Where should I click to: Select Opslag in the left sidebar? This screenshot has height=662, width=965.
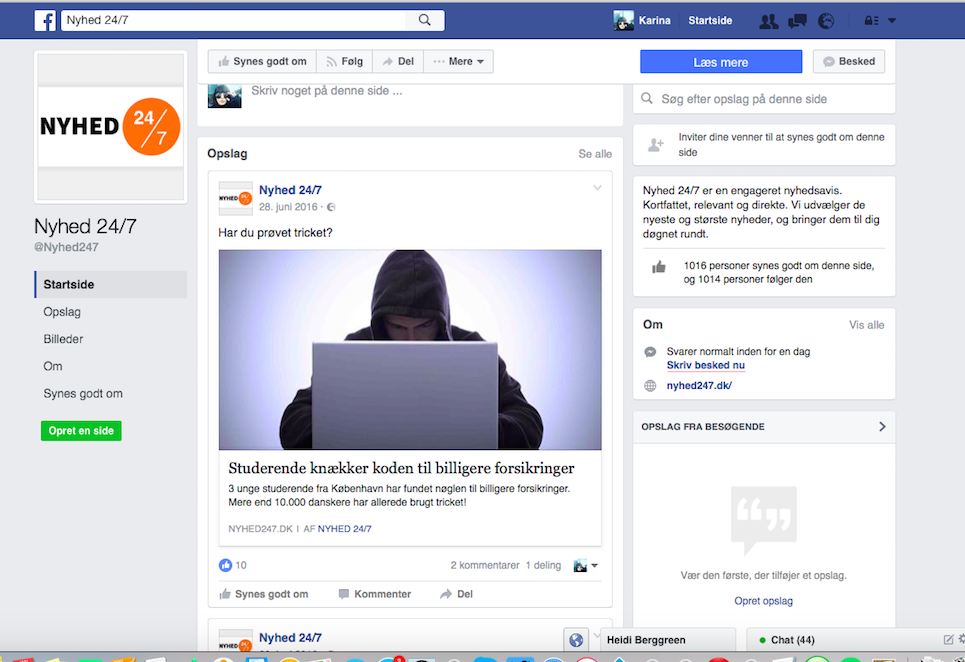coord(62,312)
